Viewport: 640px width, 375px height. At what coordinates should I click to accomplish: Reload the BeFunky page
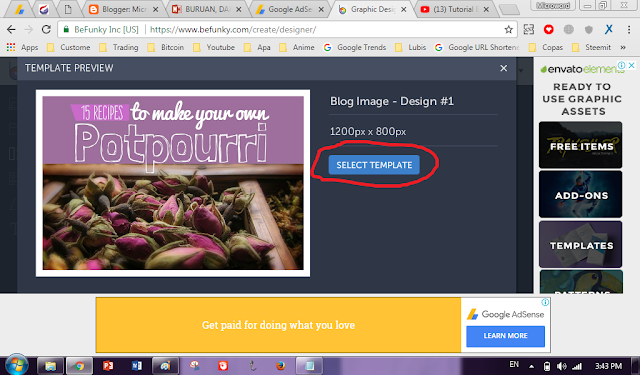click(46, 29)
